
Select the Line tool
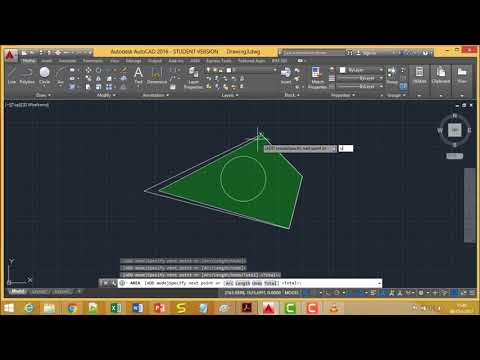tap(12, 75)
